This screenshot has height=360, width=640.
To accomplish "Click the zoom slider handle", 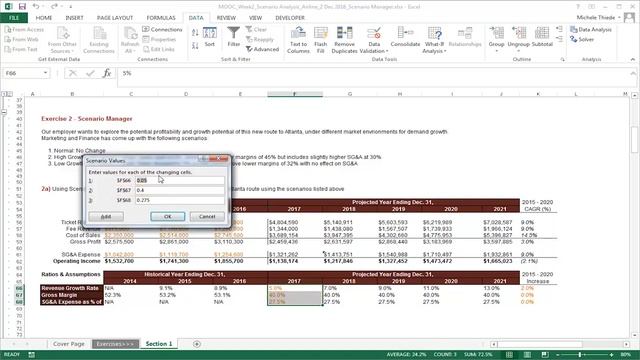I will click(x=580, y=355).
